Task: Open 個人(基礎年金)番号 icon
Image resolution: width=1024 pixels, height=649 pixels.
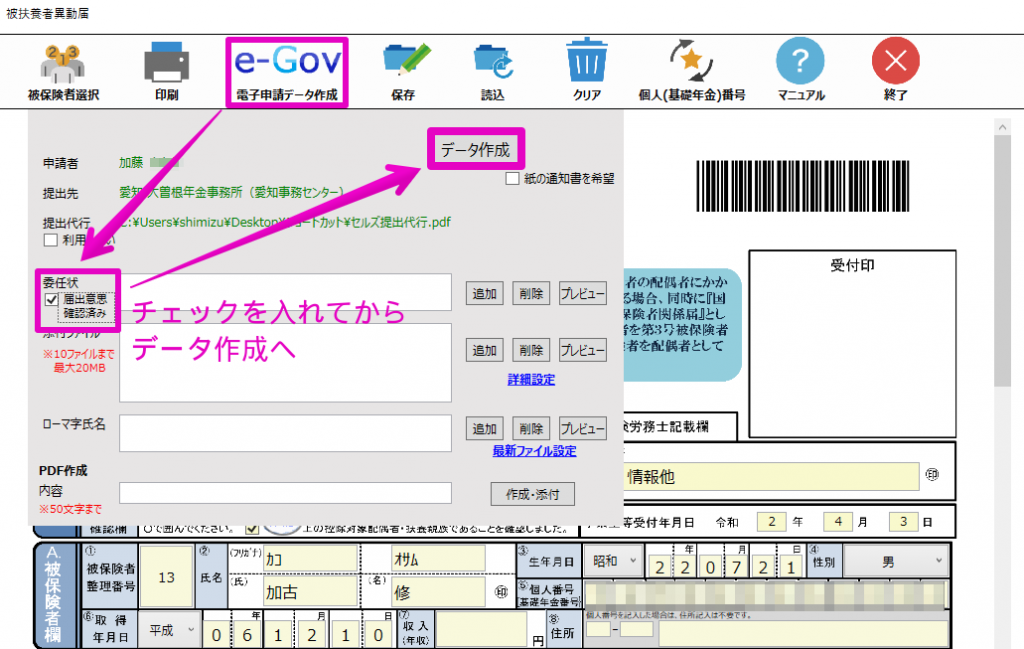Action: tap(692, 71)
